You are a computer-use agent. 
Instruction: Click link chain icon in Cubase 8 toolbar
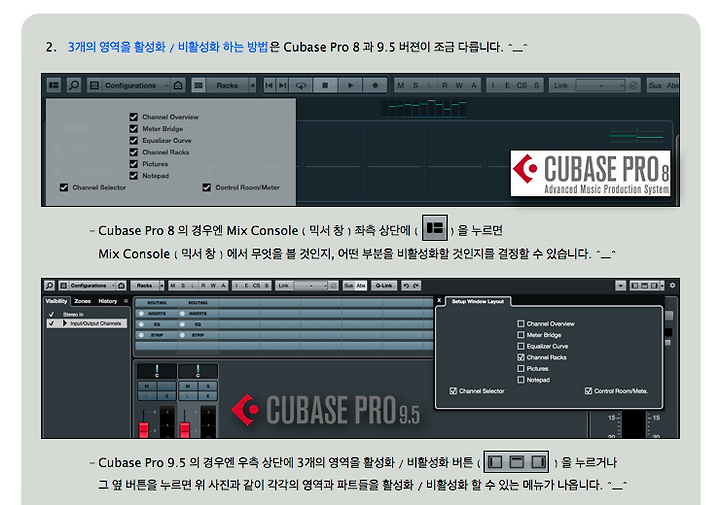tap(633, 85)
